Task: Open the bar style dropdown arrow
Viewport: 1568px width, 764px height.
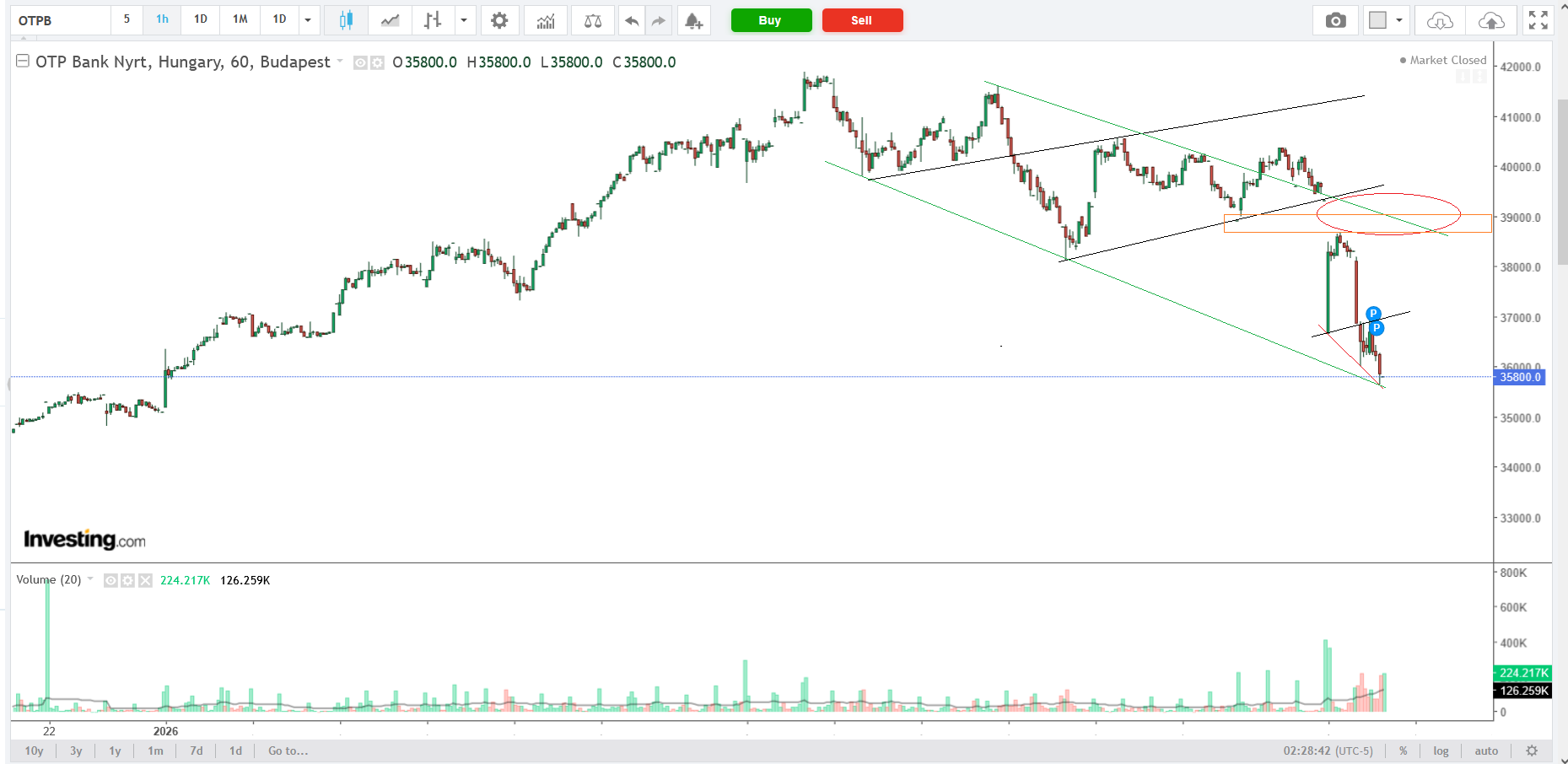Action: pyautogui.click(x=463, y=20)
